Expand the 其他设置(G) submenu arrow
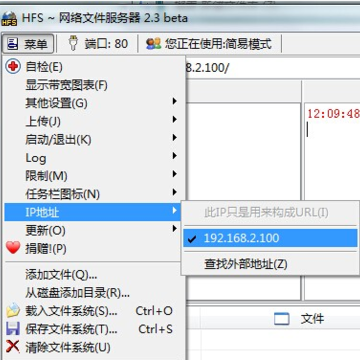 coord(174,101)
